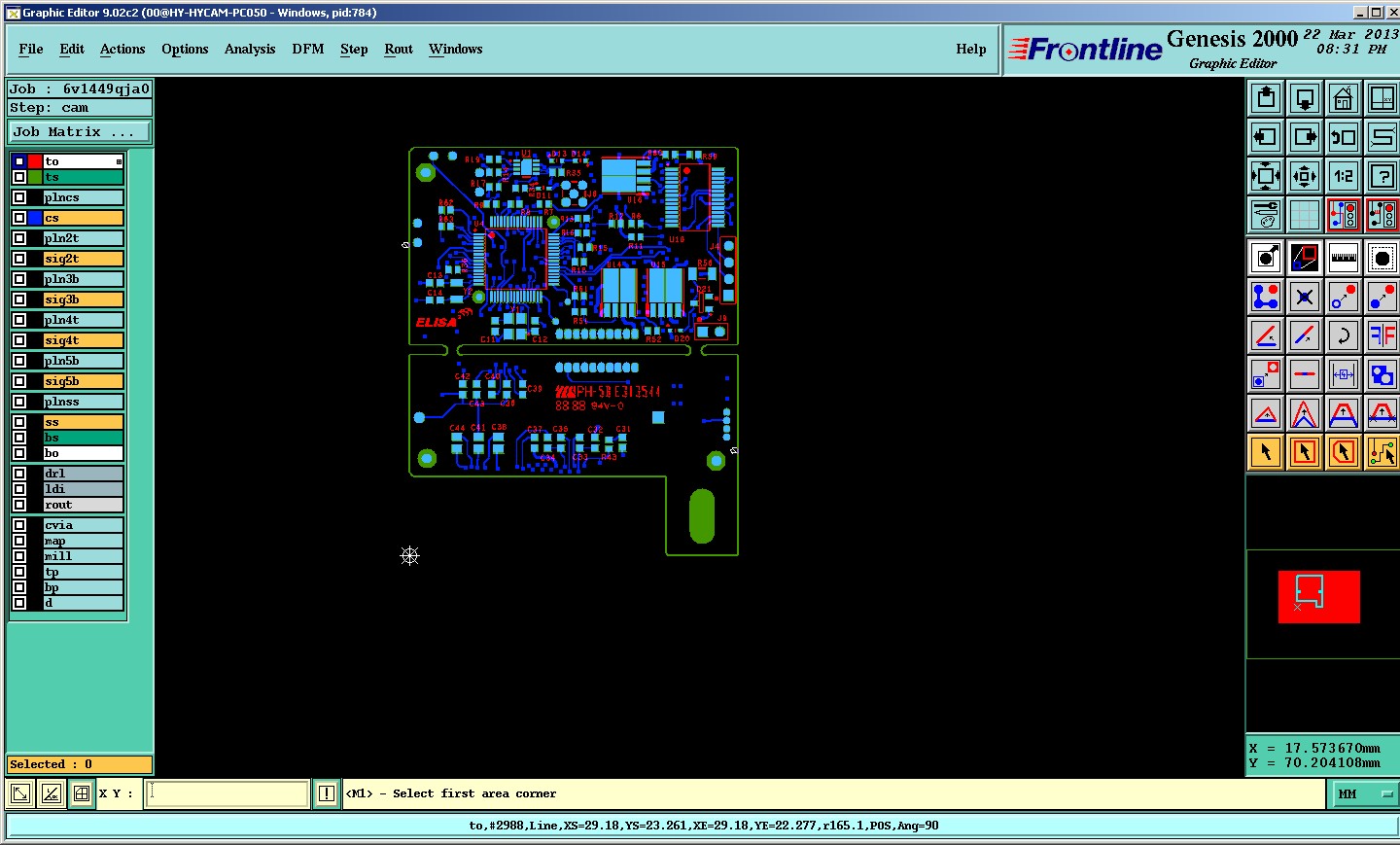This screenshot has width=1400, height=845.
Task: Toggle the 'to' layer checkbox
Action: [19, 161]
